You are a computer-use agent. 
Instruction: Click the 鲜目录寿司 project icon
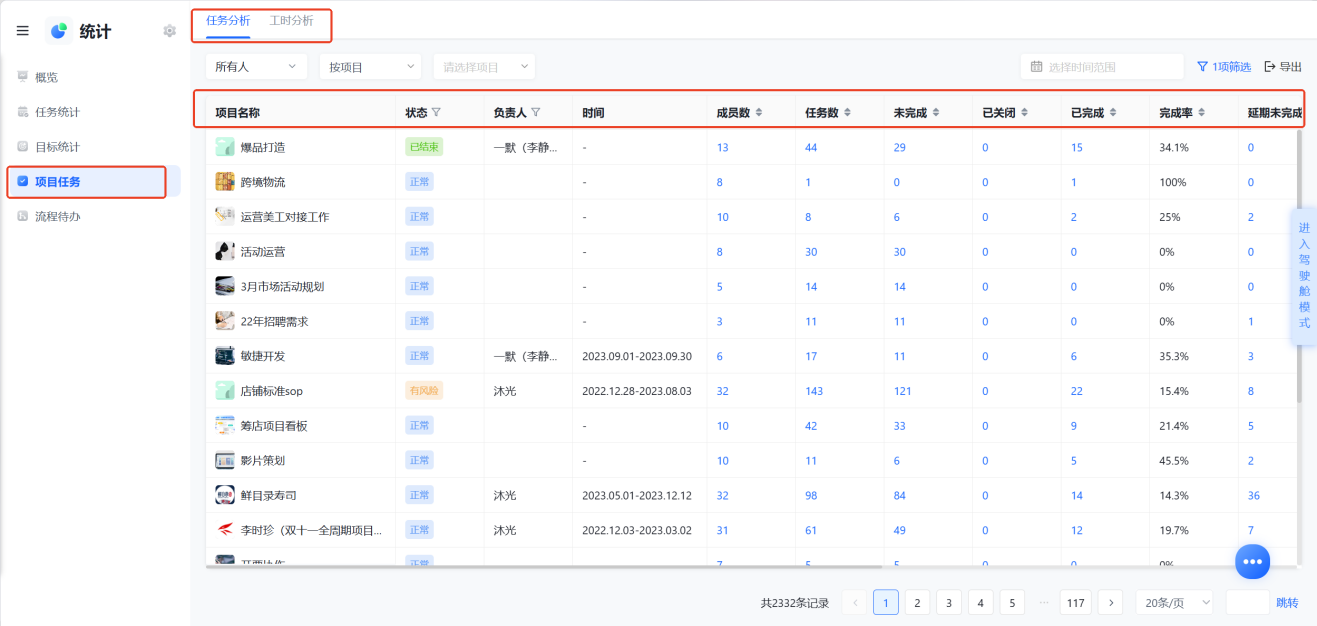pos(225,495)
